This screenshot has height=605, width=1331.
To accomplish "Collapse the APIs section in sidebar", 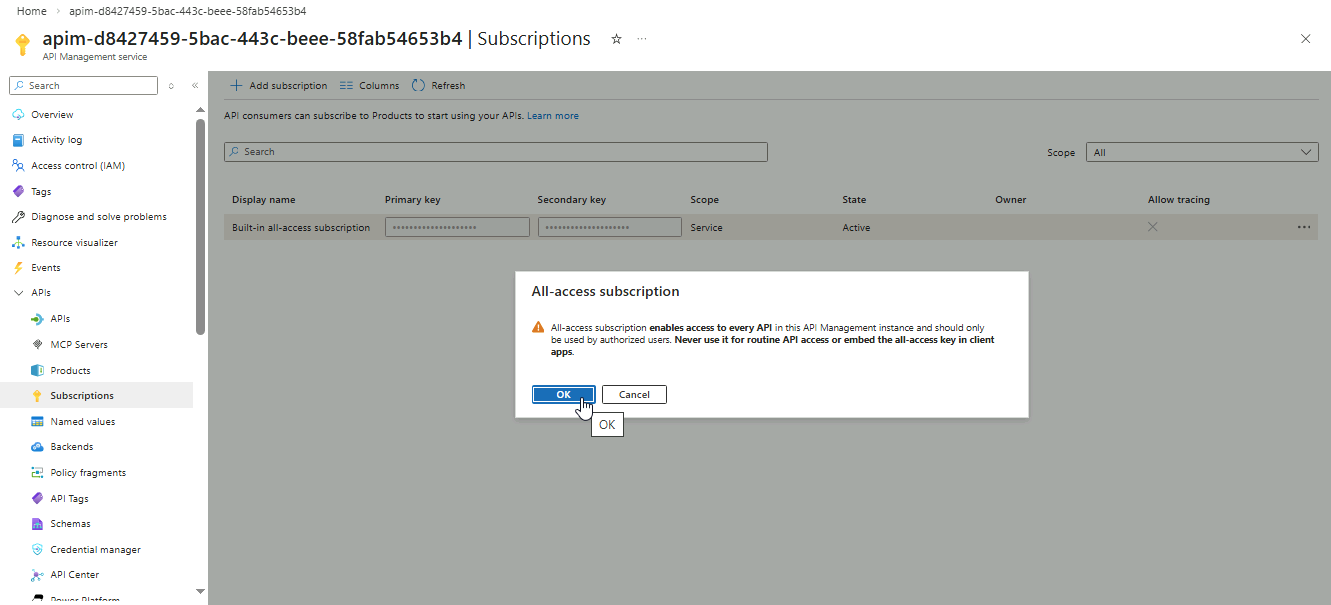I will tap(18, 293).
